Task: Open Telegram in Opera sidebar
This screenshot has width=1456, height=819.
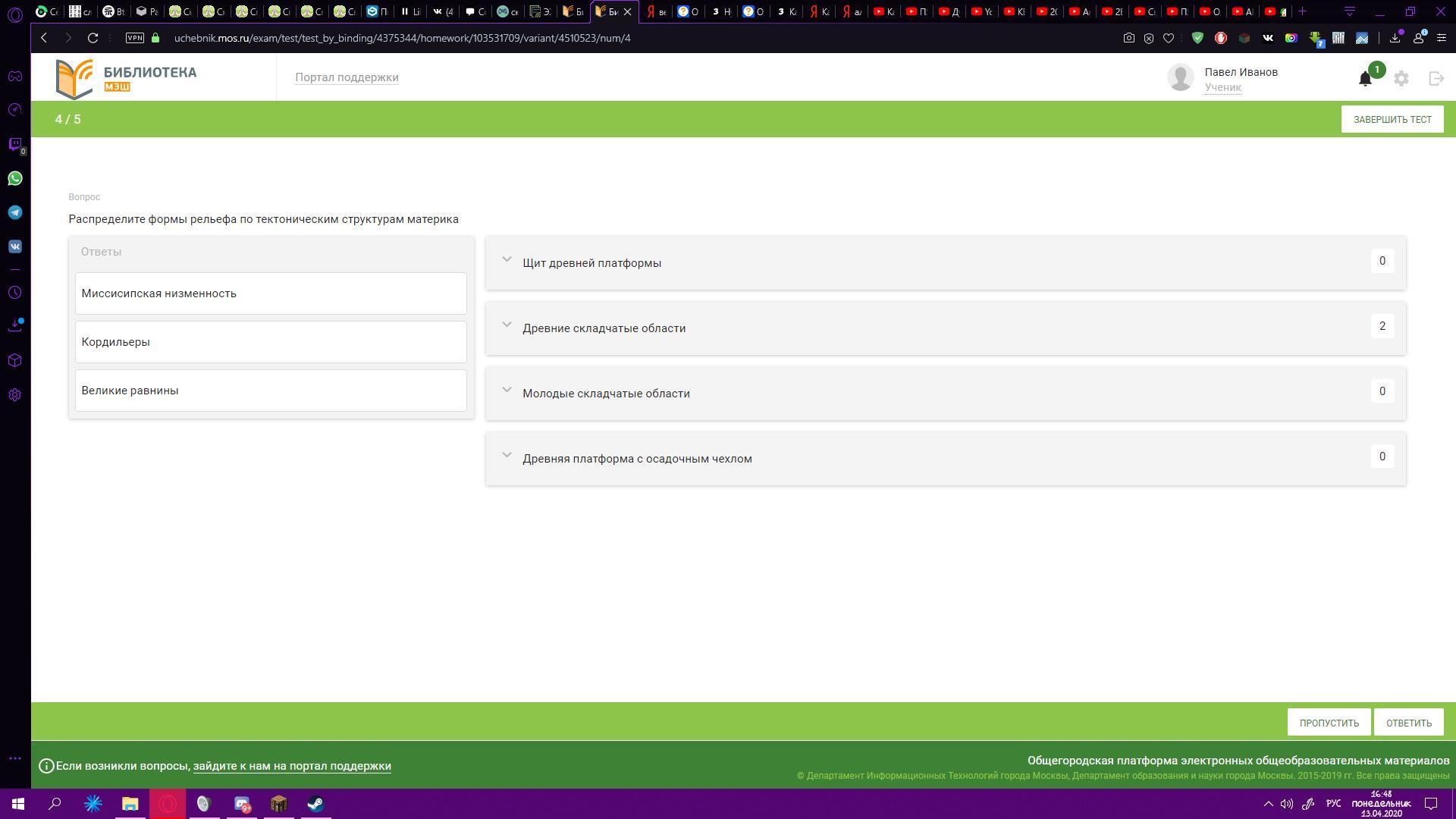Action: point(15,212)
